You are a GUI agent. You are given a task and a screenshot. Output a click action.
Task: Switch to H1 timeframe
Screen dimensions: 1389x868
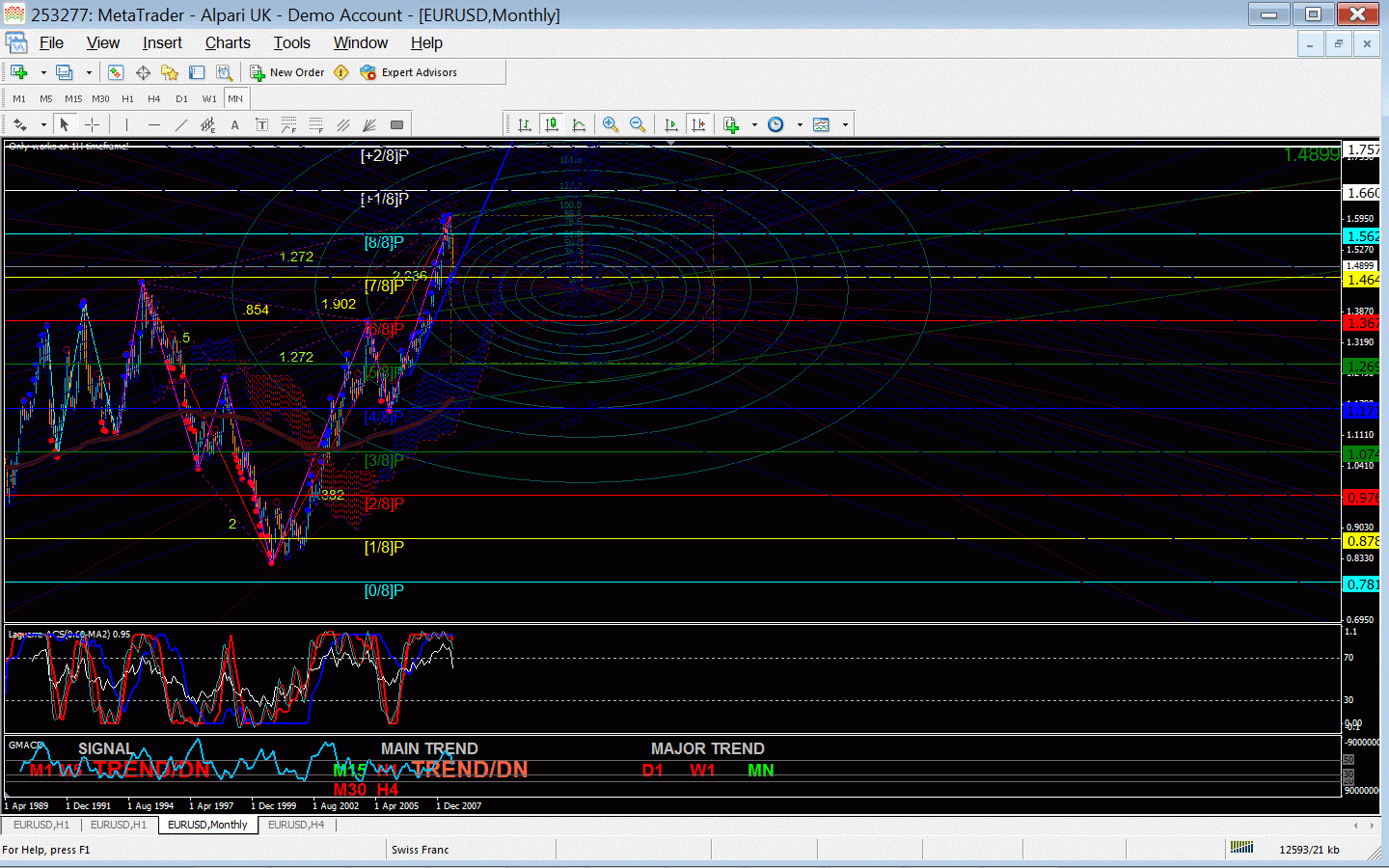coord(127,98)
